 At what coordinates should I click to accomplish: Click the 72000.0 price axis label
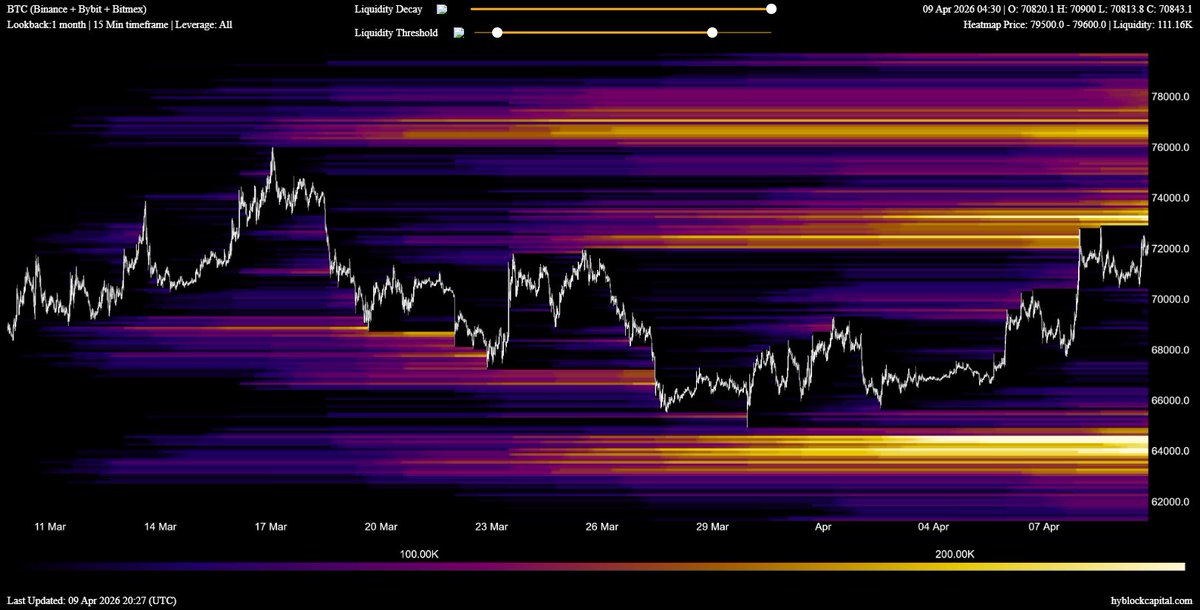point(1168,249)
